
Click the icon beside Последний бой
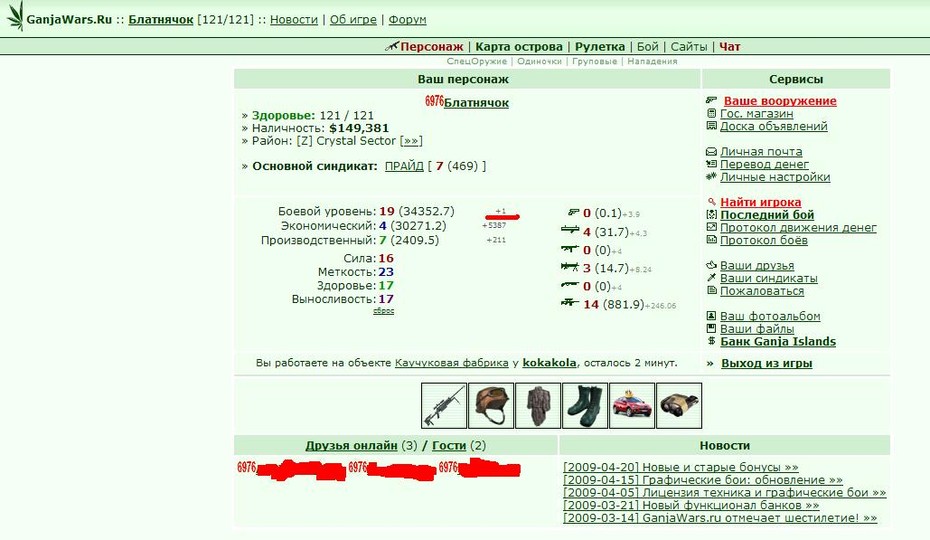click(712, 214)
